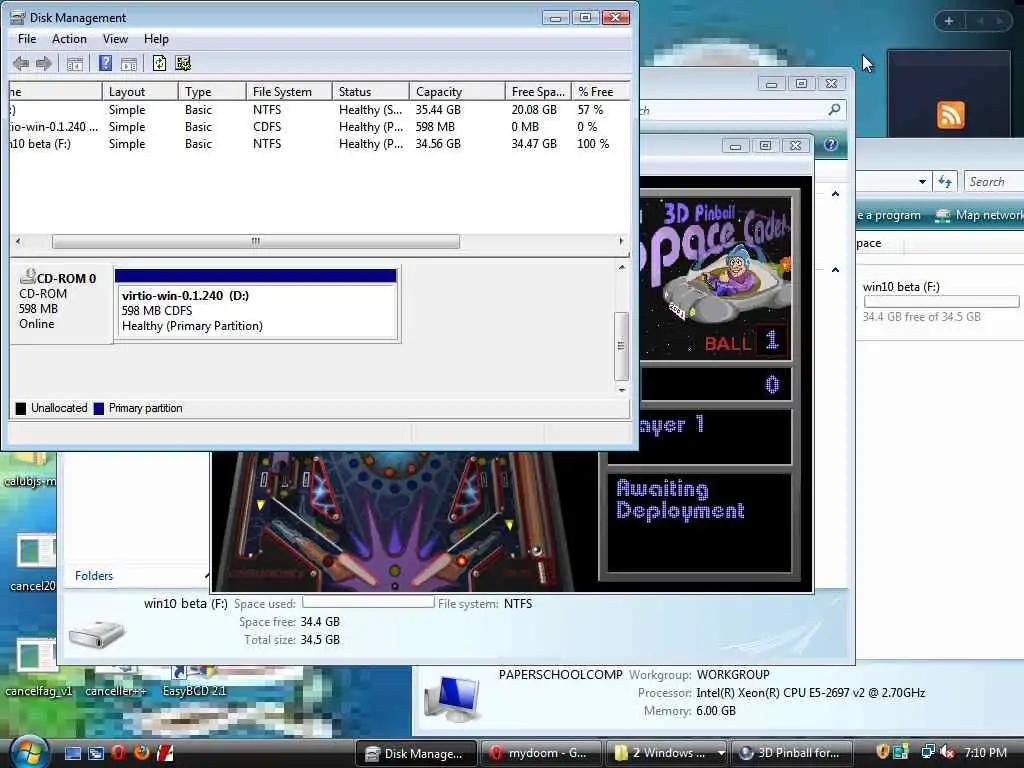The image size is (1024, 768).
Task: Collapse the upper section chevron beside pinball
Action: click(x=835, y=194)
